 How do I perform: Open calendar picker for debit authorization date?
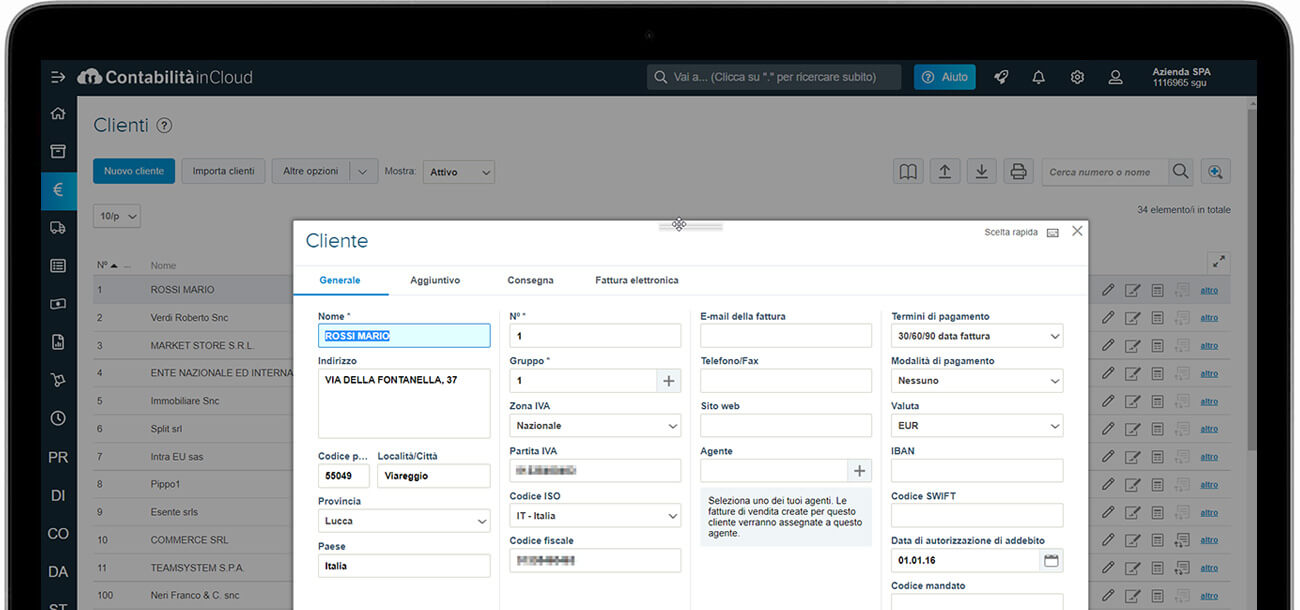tap(1051, 561)
